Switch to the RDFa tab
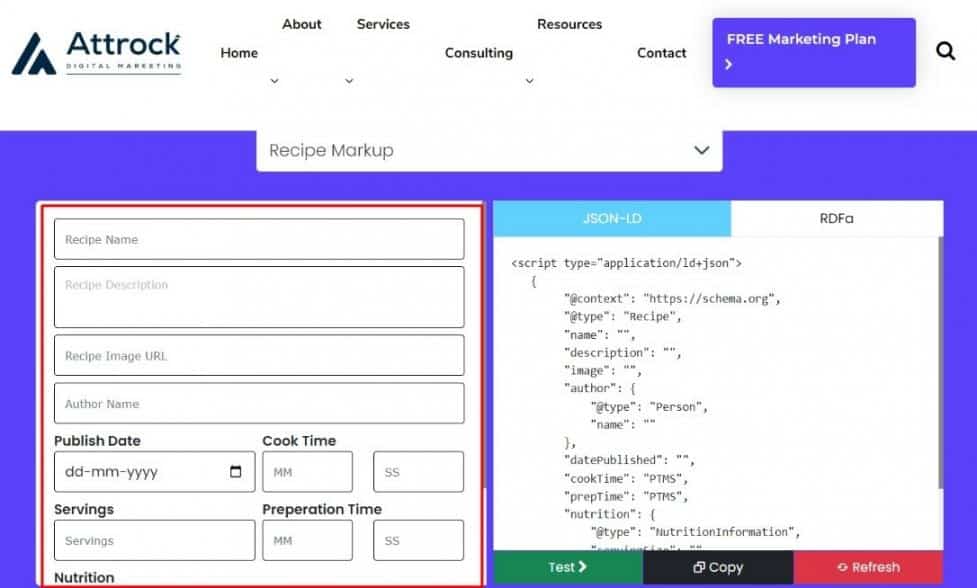The width and height of the screenshot is (977, 588). [x=836, y=218]
